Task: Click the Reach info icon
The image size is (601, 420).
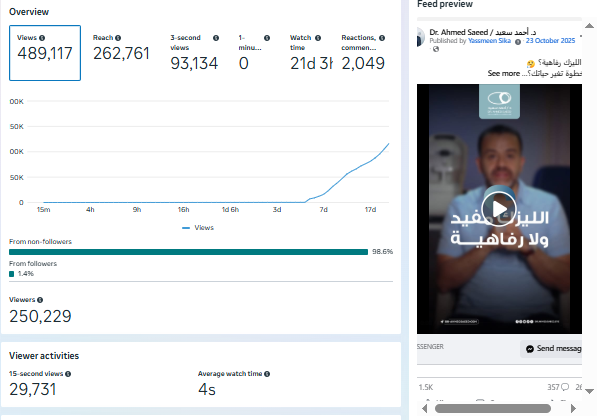Action: coord(117,37)
